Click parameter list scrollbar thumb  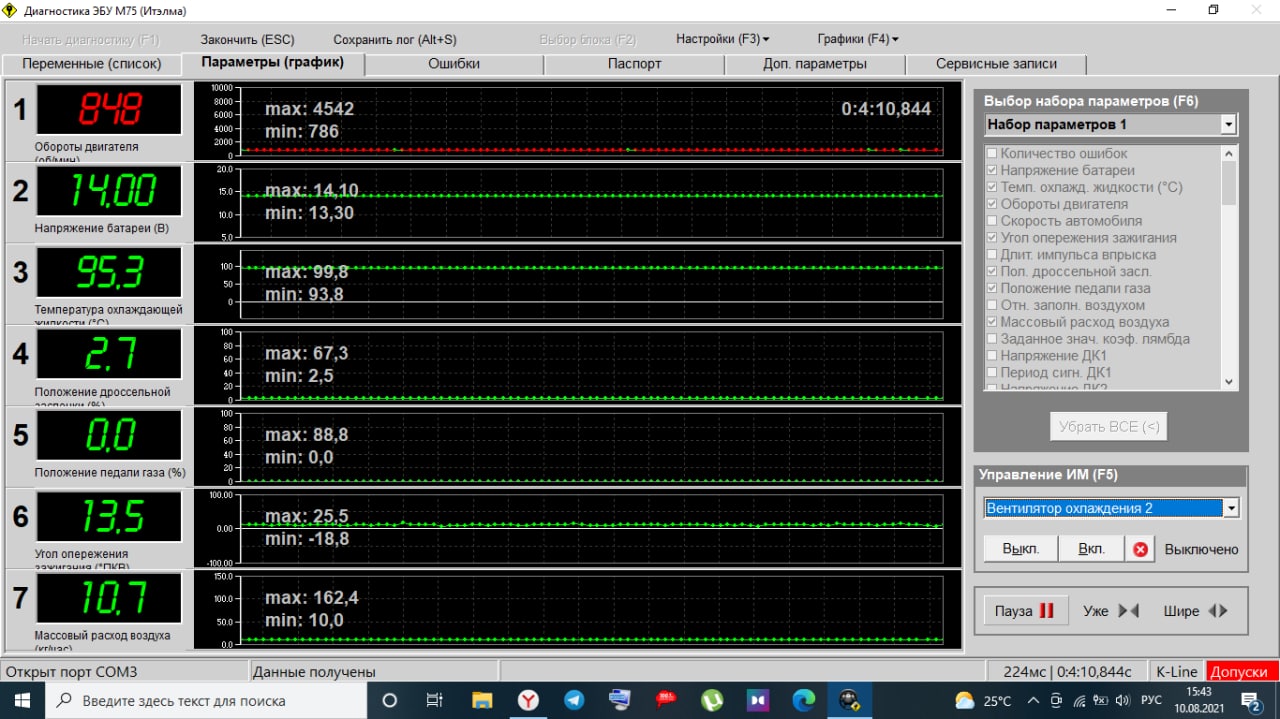click(x=1229, y=183)
